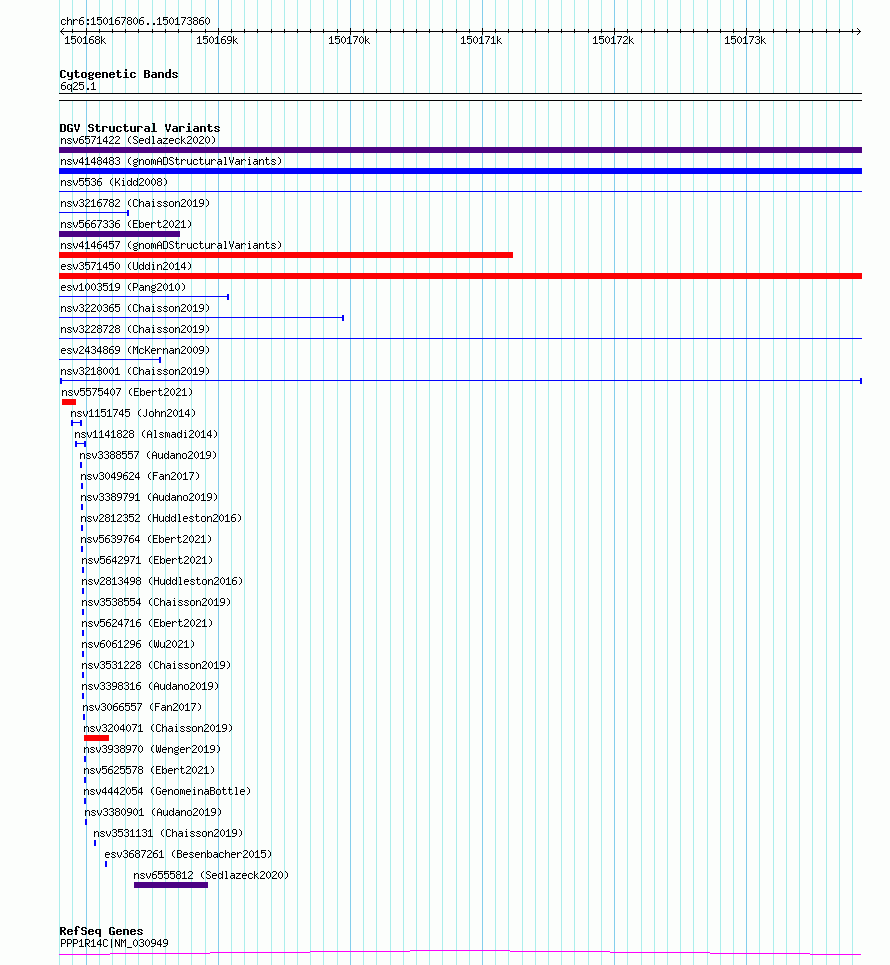
Task: Click the red esv3571450 variant bar
Action: click(460, 276)
